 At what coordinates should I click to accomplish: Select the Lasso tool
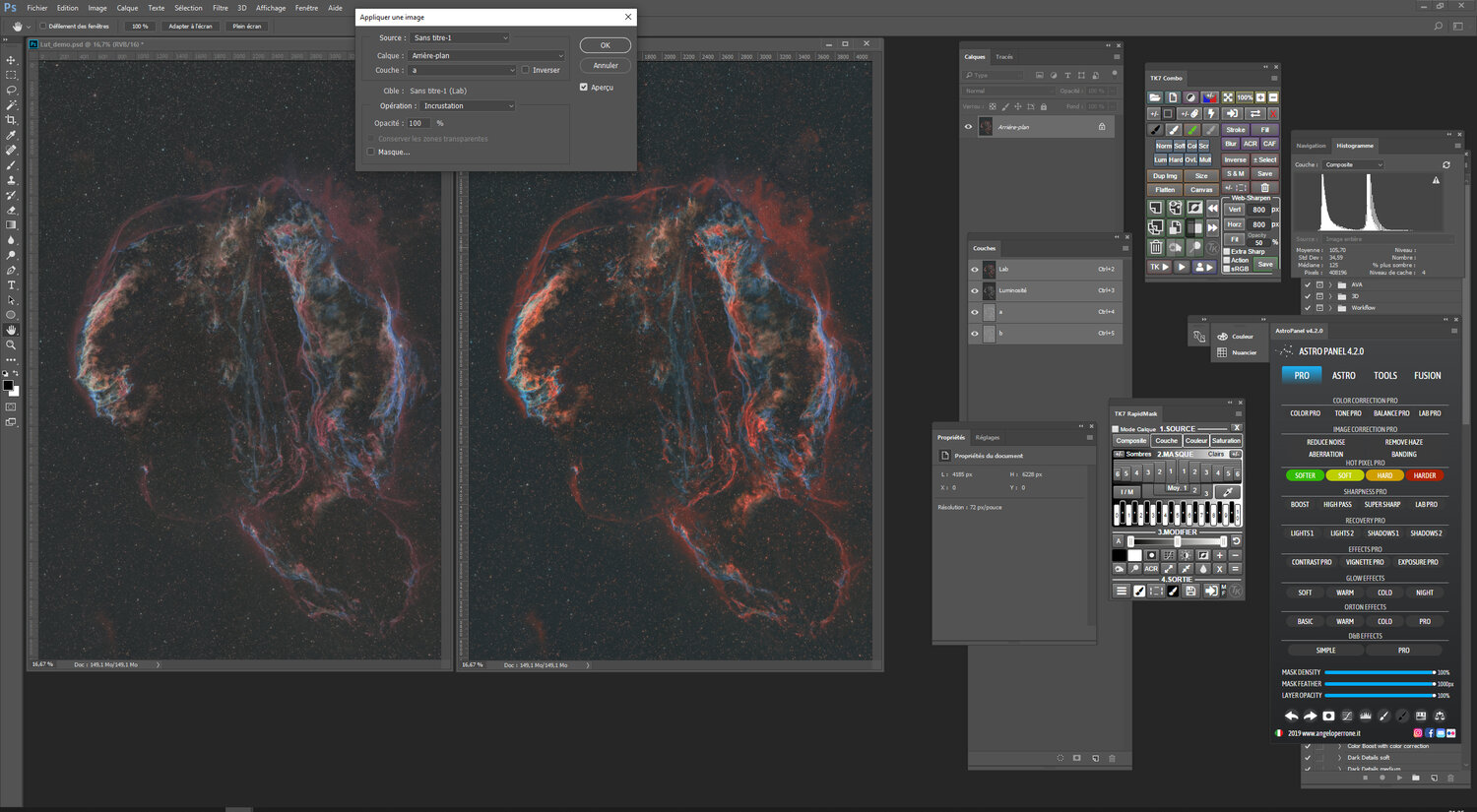pos(11,90)
